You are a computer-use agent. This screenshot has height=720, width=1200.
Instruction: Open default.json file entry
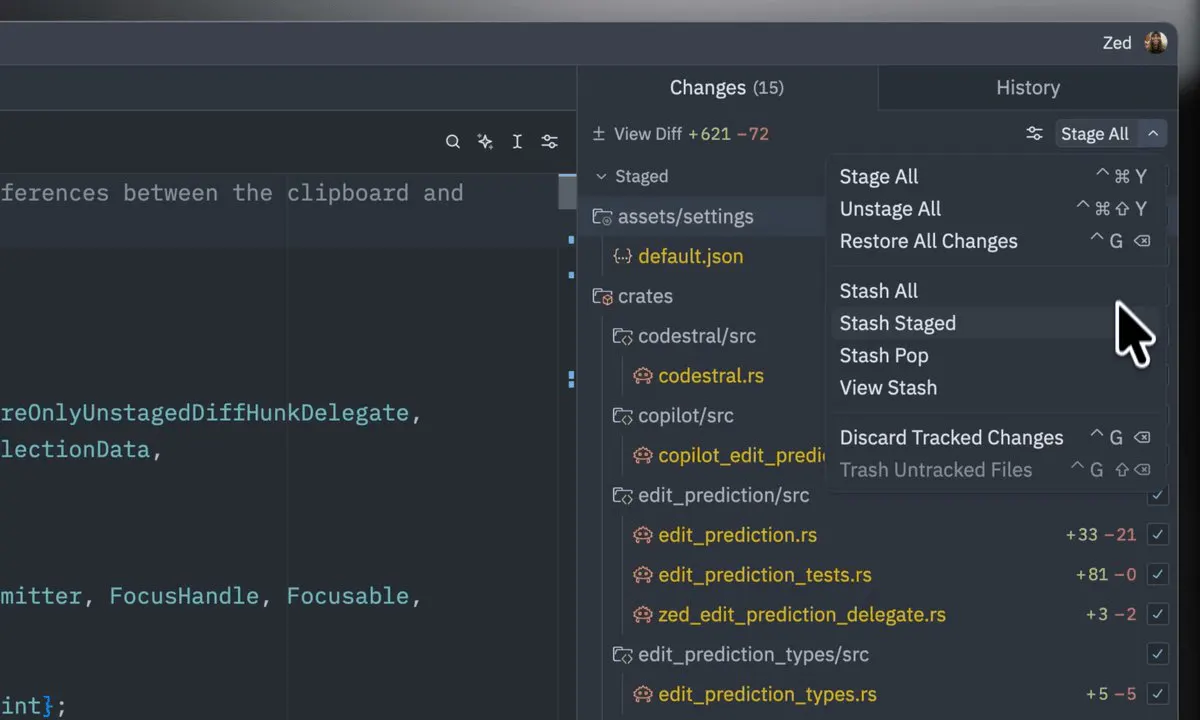point(690,257)
